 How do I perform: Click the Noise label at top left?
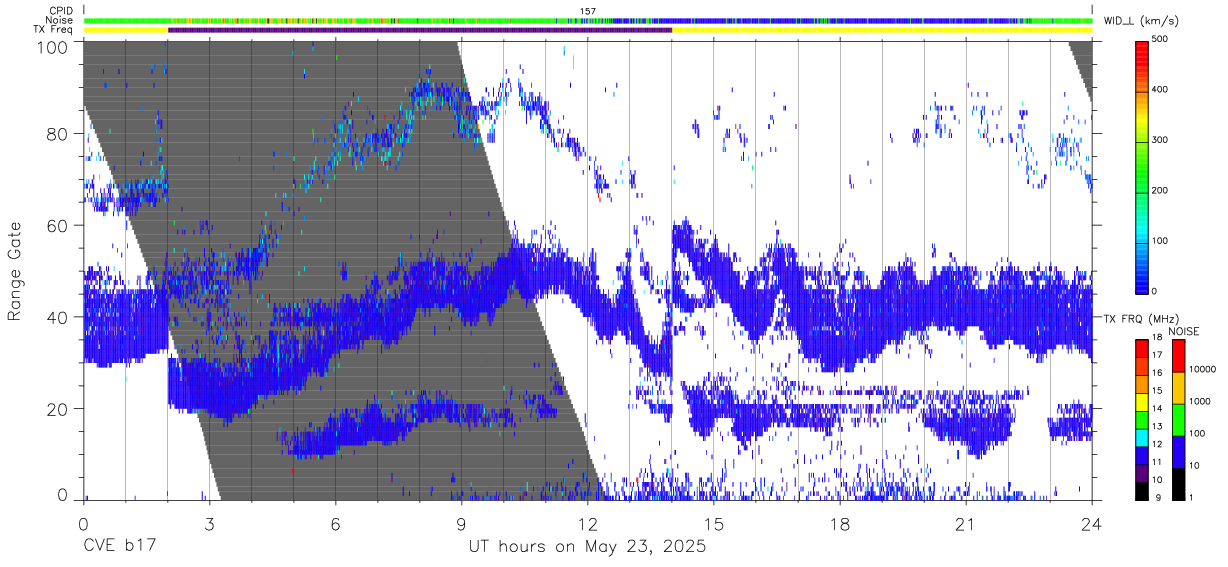[59, 20]
